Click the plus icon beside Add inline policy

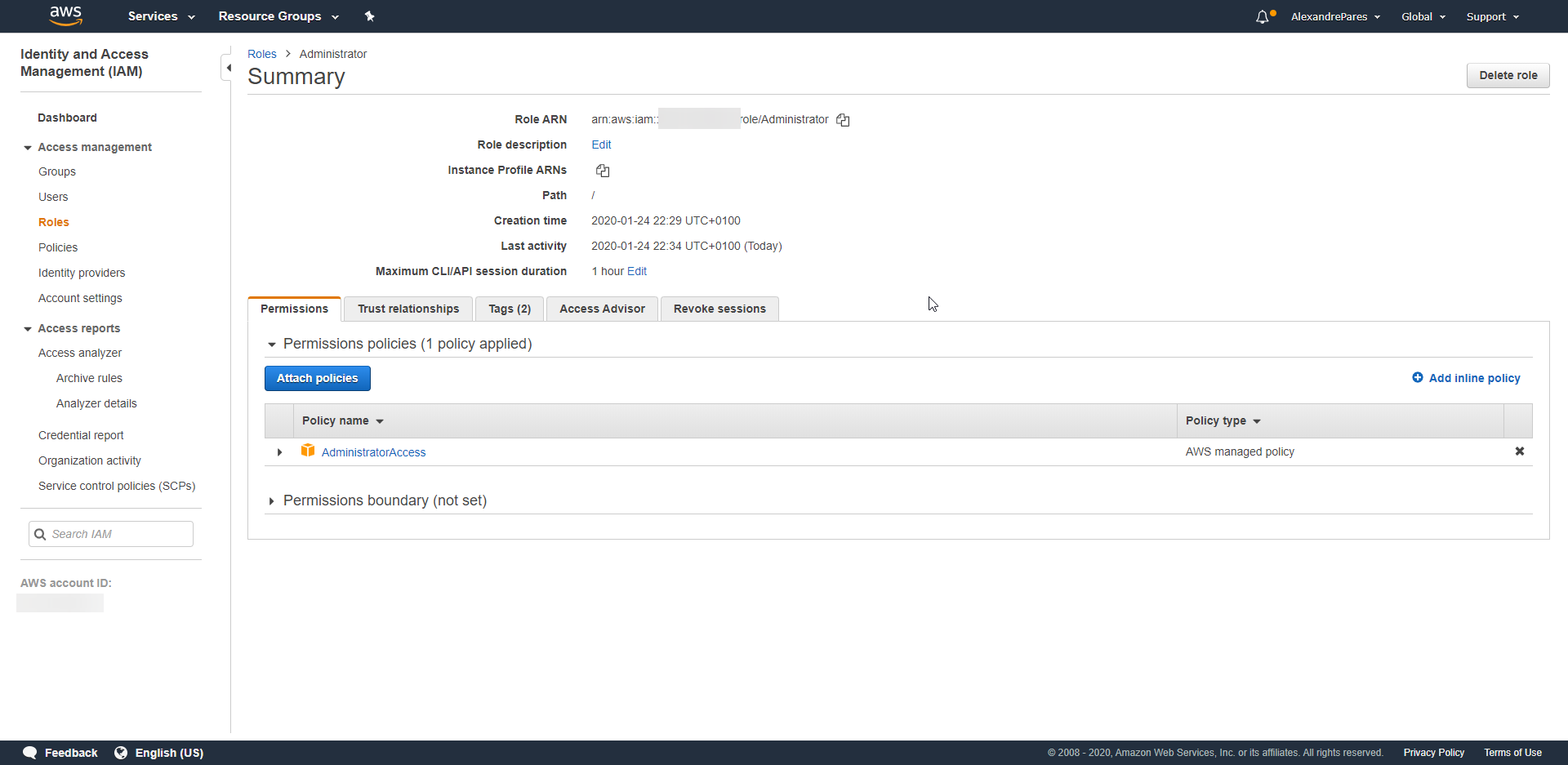(1418, 377)
